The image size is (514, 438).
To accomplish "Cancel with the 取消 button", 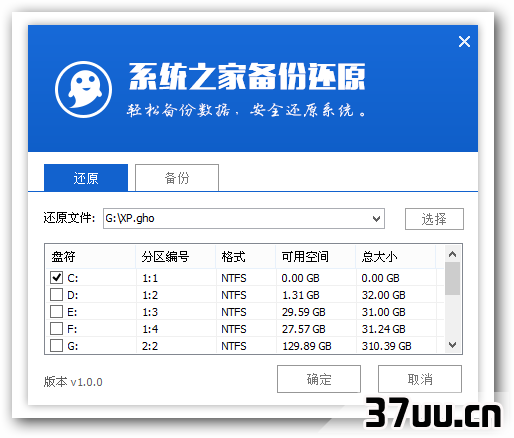I will (420, 379).
